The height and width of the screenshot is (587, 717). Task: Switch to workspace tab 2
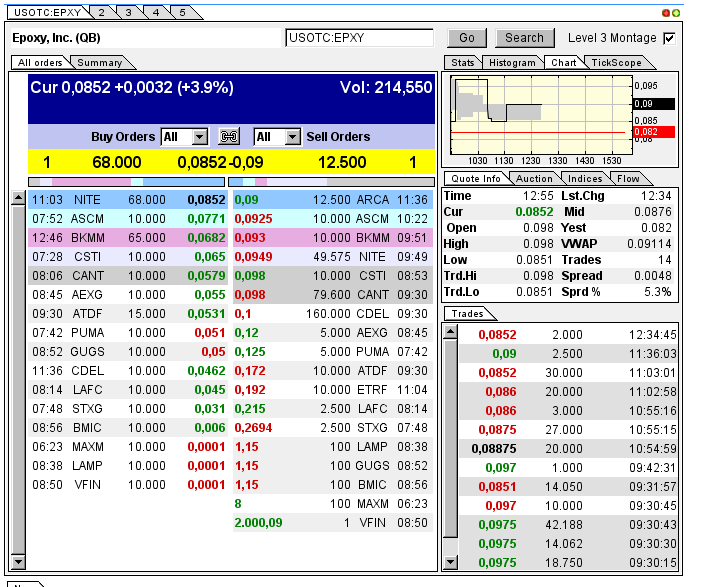click(x=102, y=12)
